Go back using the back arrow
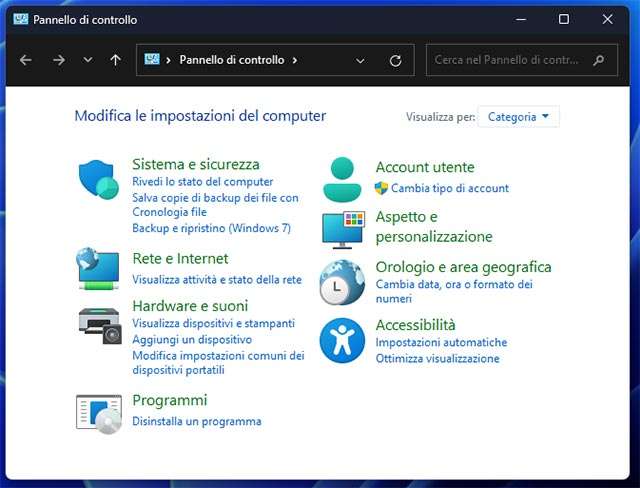Viewport: 640px width, 488px height. [26, 60]
